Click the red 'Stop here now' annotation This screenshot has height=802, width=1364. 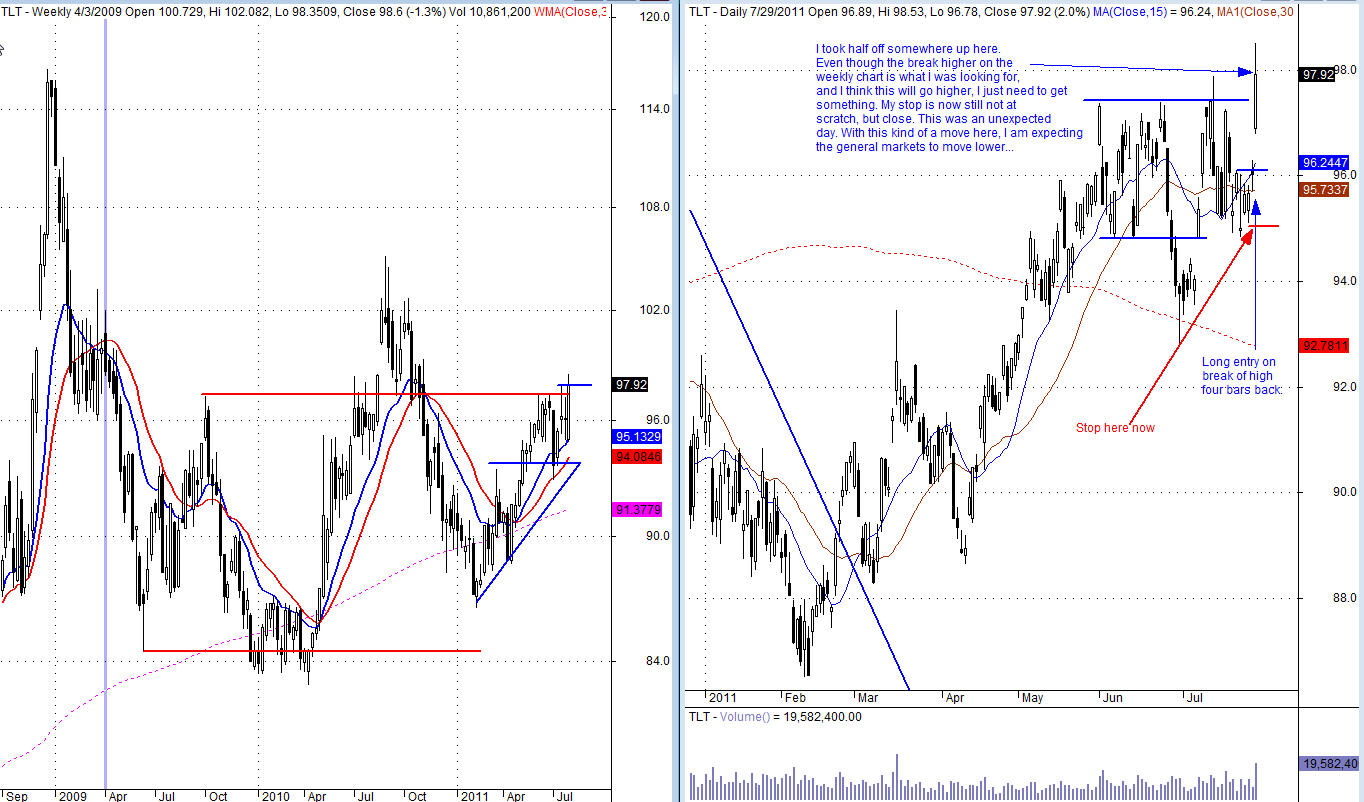pos(1115,428)
